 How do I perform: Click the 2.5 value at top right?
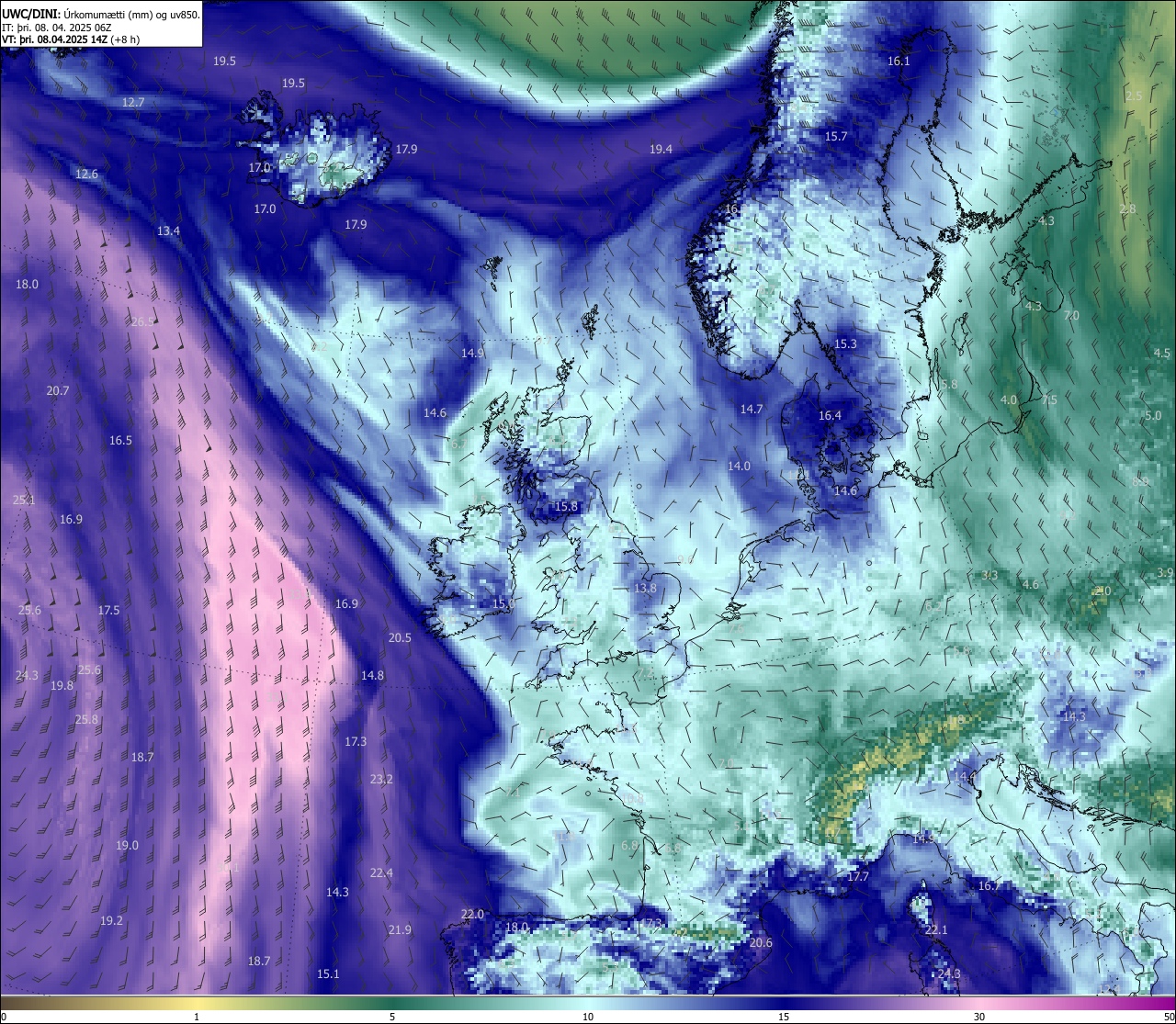[1134, 96]
